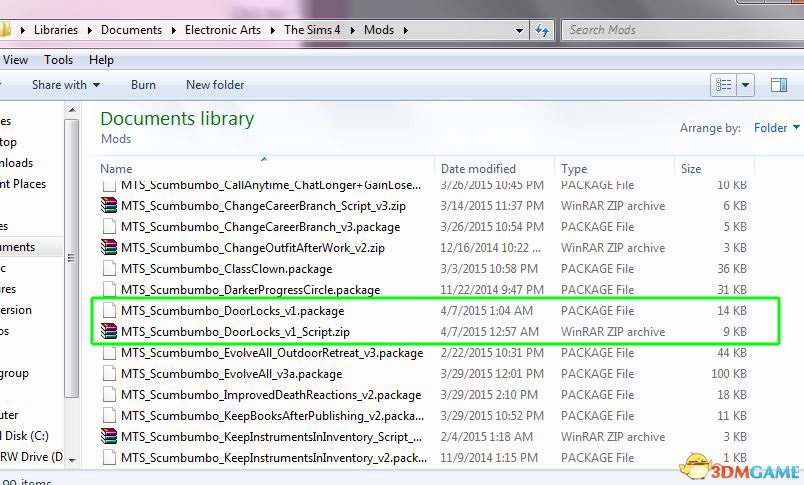Screen dimensions: 804x485
Task: Expand the arrow after Mods breadcrumb
Action: [406, 31]
